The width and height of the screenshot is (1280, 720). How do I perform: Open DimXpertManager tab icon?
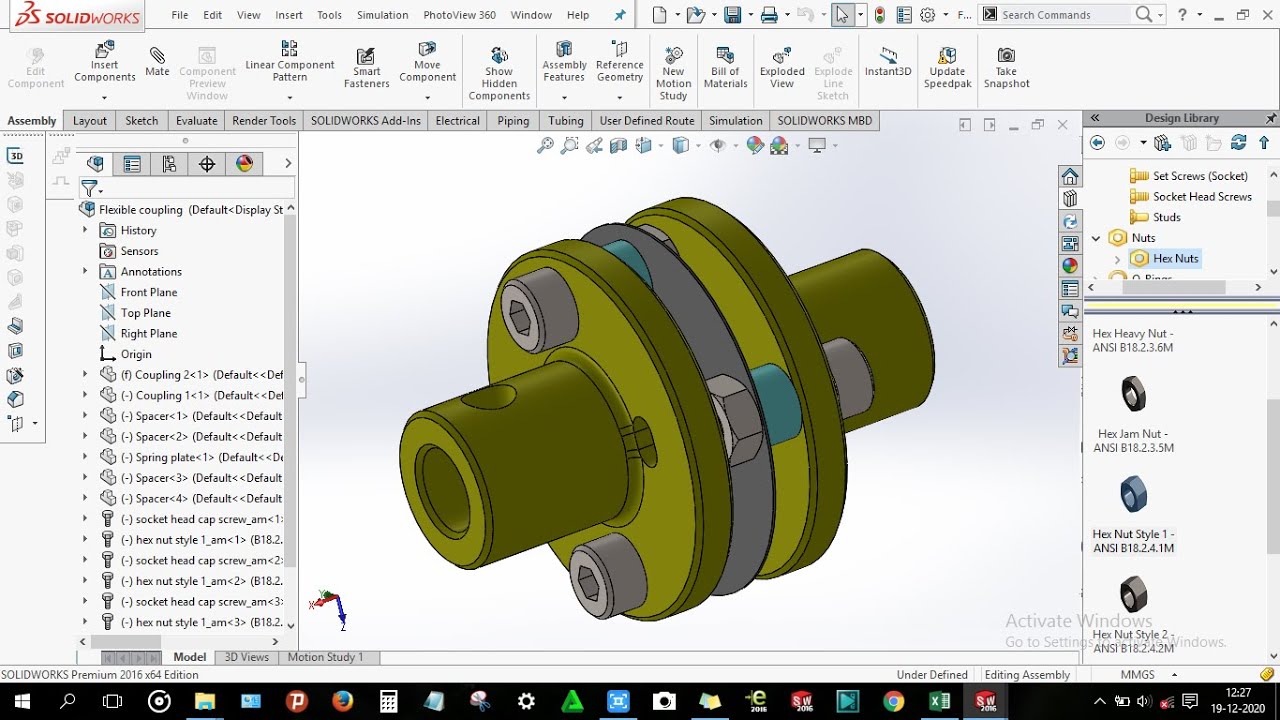click(x=207, y=164)
